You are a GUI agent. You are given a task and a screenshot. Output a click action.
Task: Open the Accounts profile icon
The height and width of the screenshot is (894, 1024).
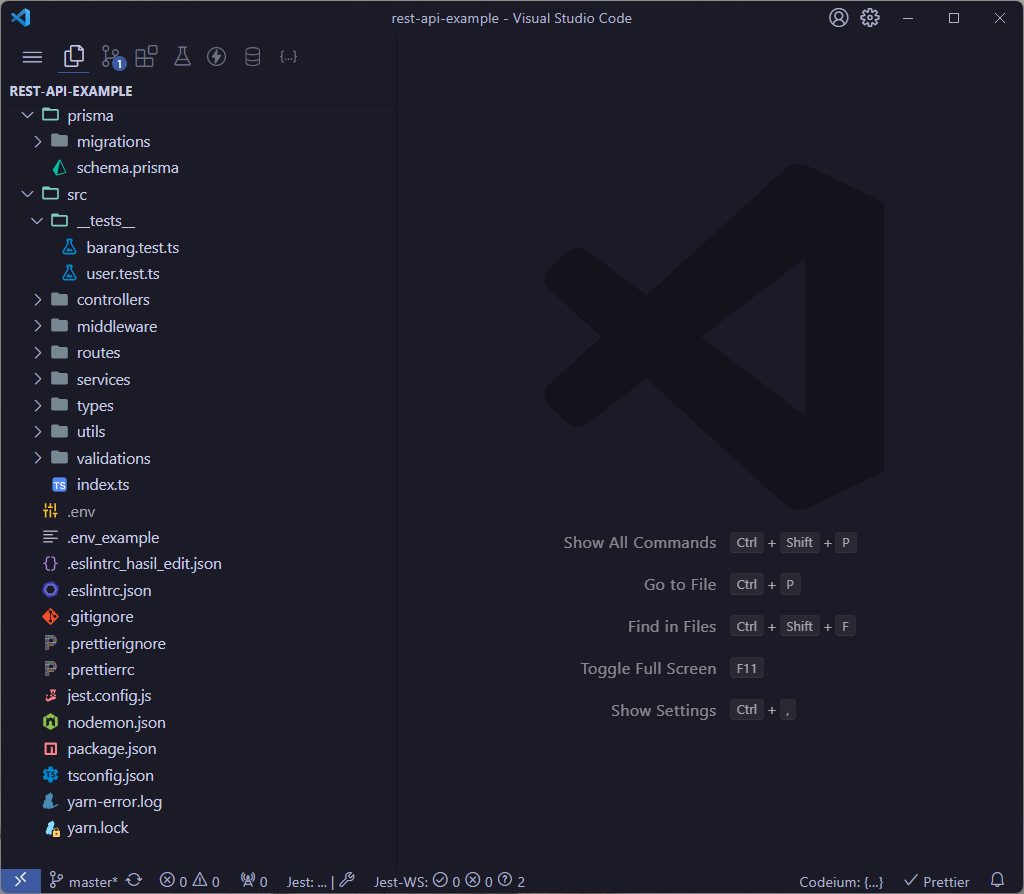point(839,18)
